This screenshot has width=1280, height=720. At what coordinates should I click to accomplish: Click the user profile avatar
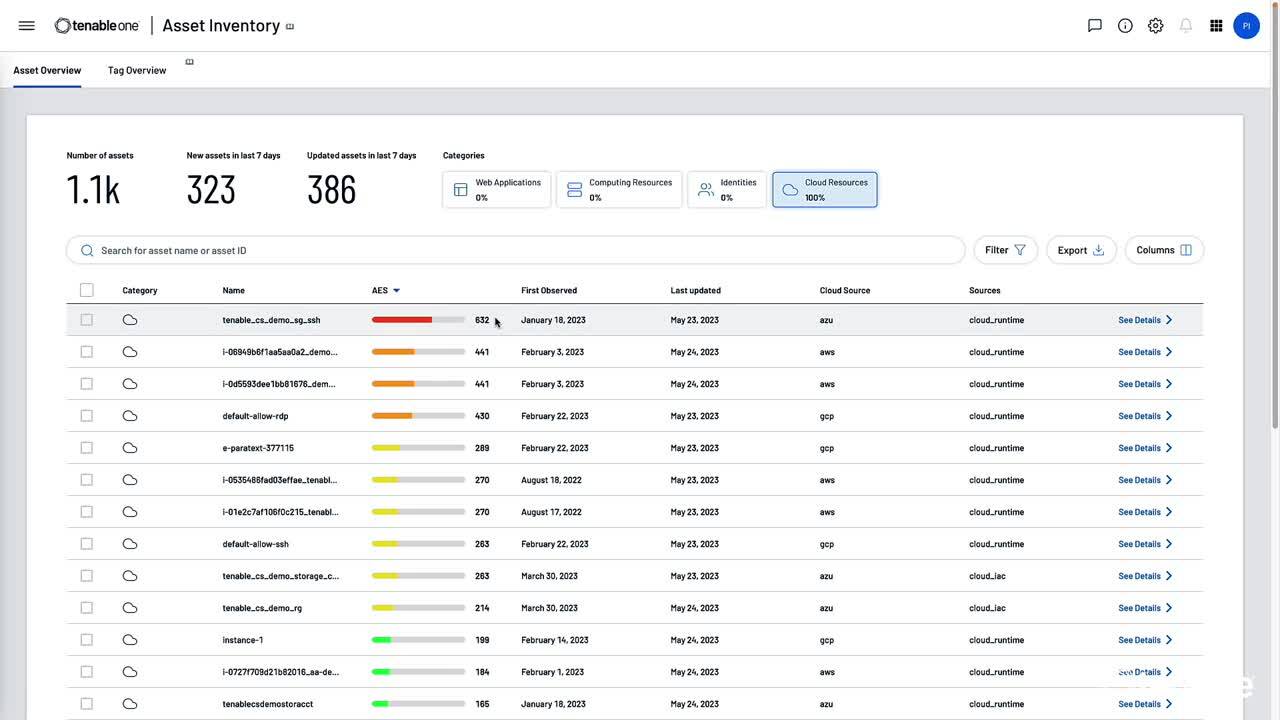[x=1246, y=26]
